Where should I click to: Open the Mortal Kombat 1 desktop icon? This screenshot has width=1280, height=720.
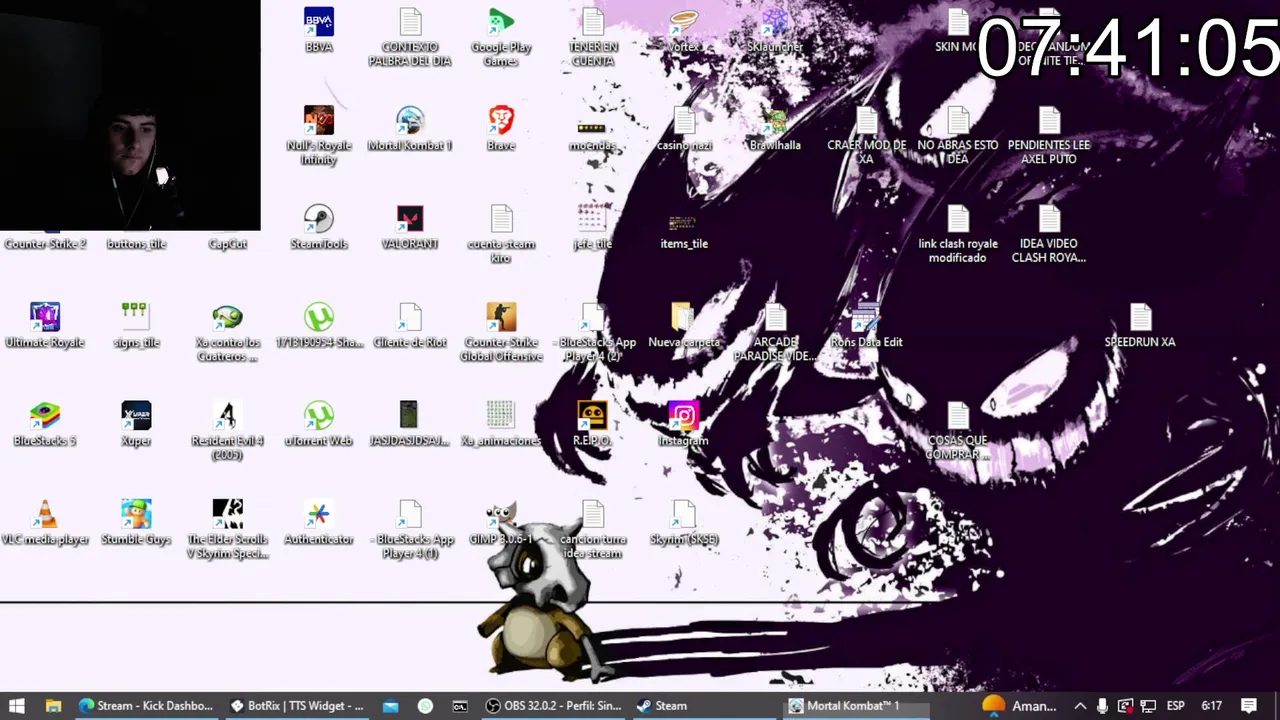[x=410, y=129]
